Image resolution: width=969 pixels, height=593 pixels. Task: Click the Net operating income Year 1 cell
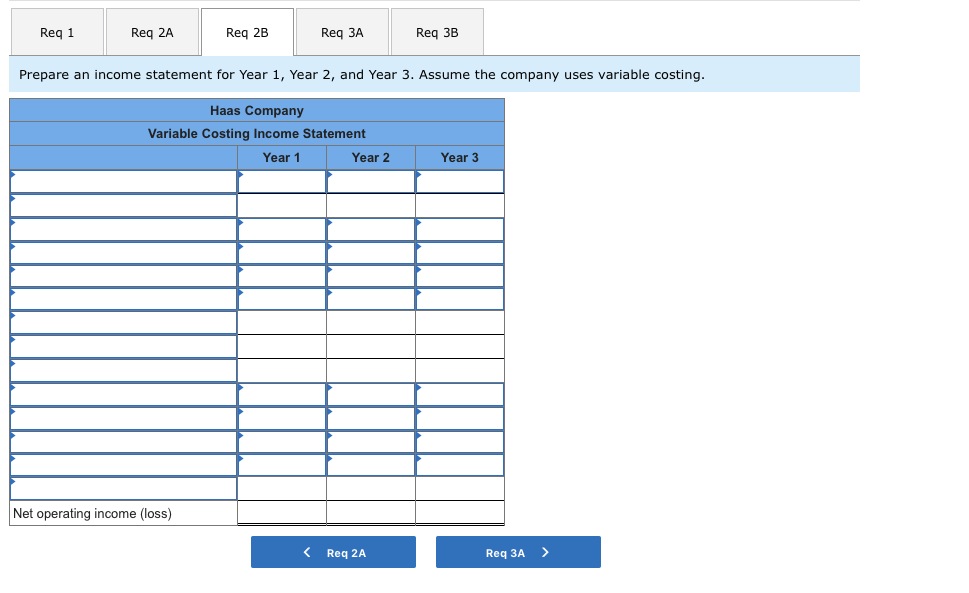[282, 513]
